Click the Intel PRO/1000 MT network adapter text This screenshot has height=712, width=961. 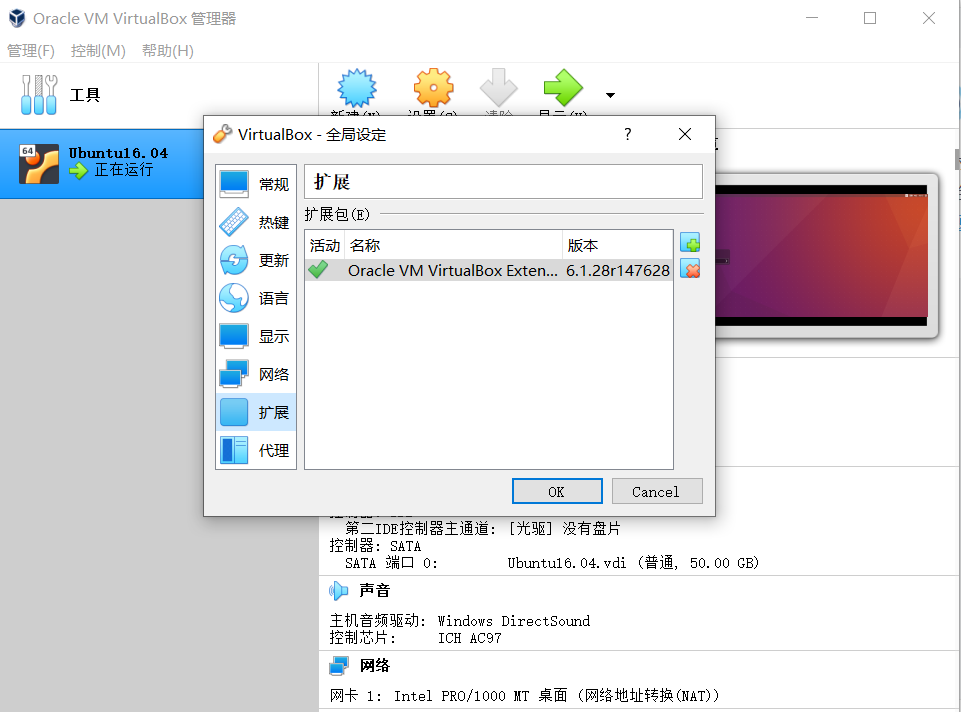click(556, 696)
